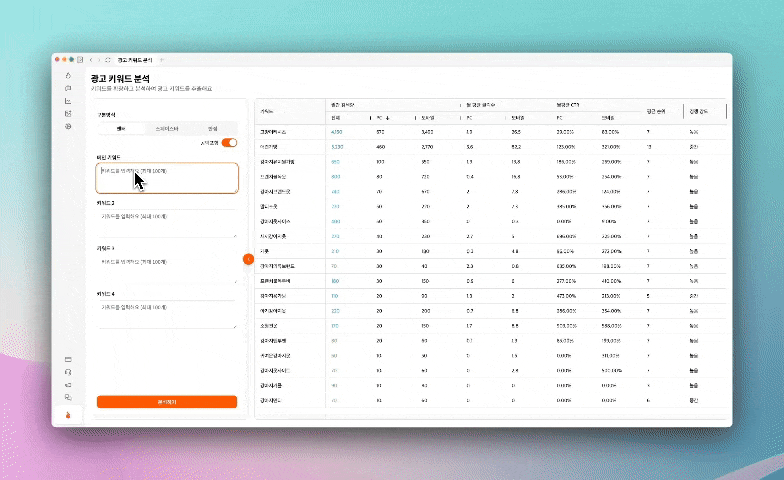
Task: Open the chat bubble icon in sidebar
Action: 68,88
